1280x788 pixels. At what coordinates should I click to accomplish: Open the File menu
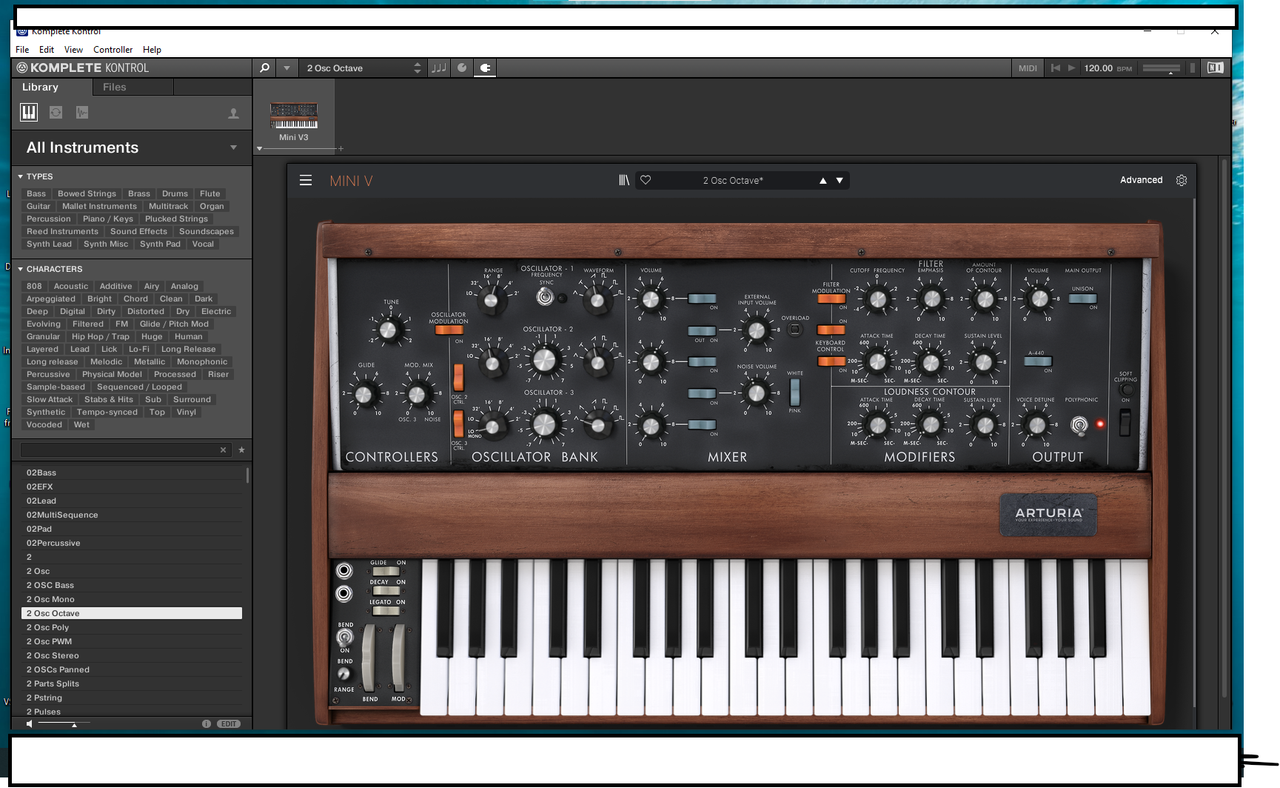pyautogui.click(x=22, y=49)
